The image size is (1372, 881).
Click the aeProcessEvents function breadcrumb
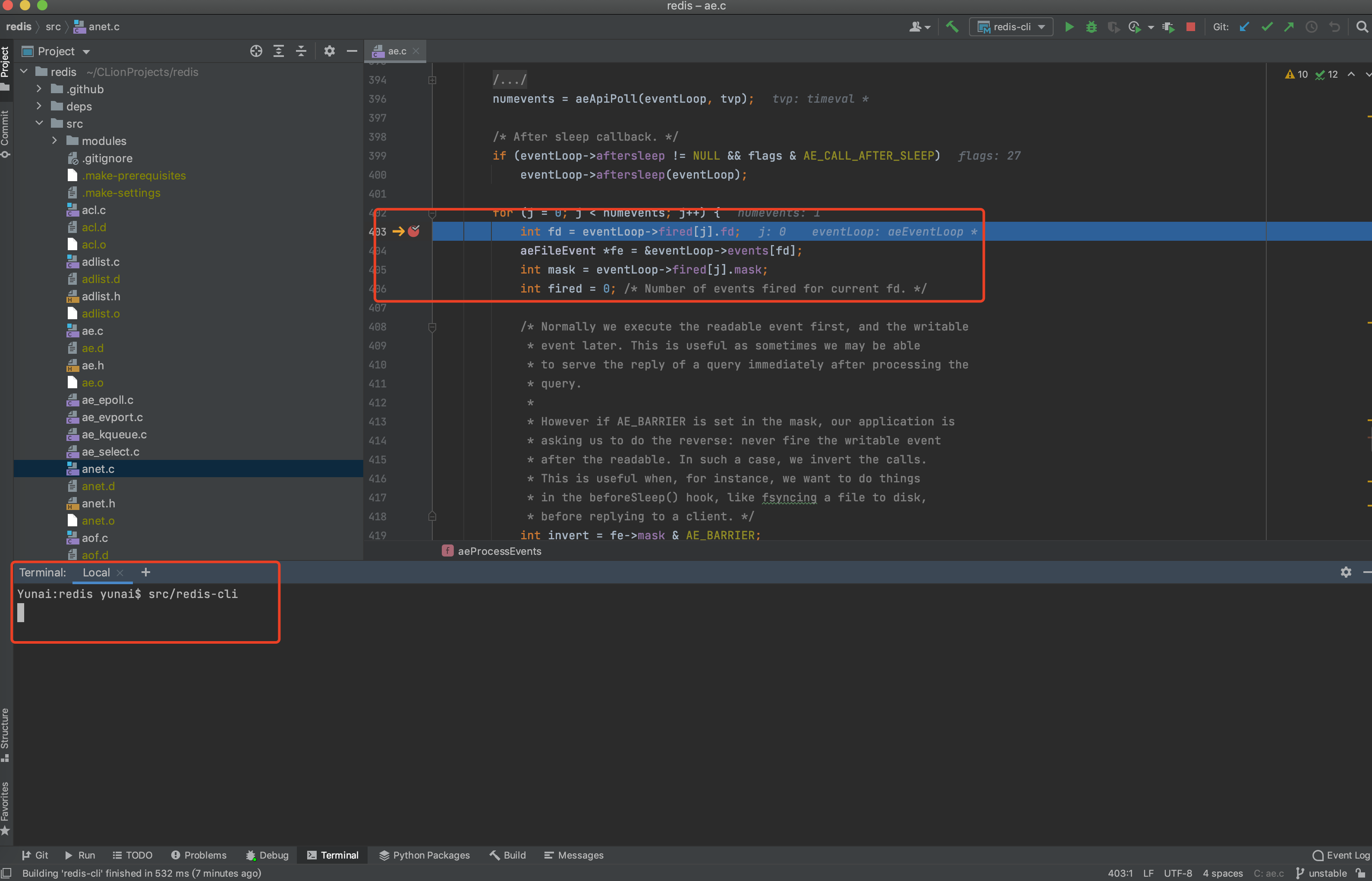pyautogui.click(x=499, y=551)
